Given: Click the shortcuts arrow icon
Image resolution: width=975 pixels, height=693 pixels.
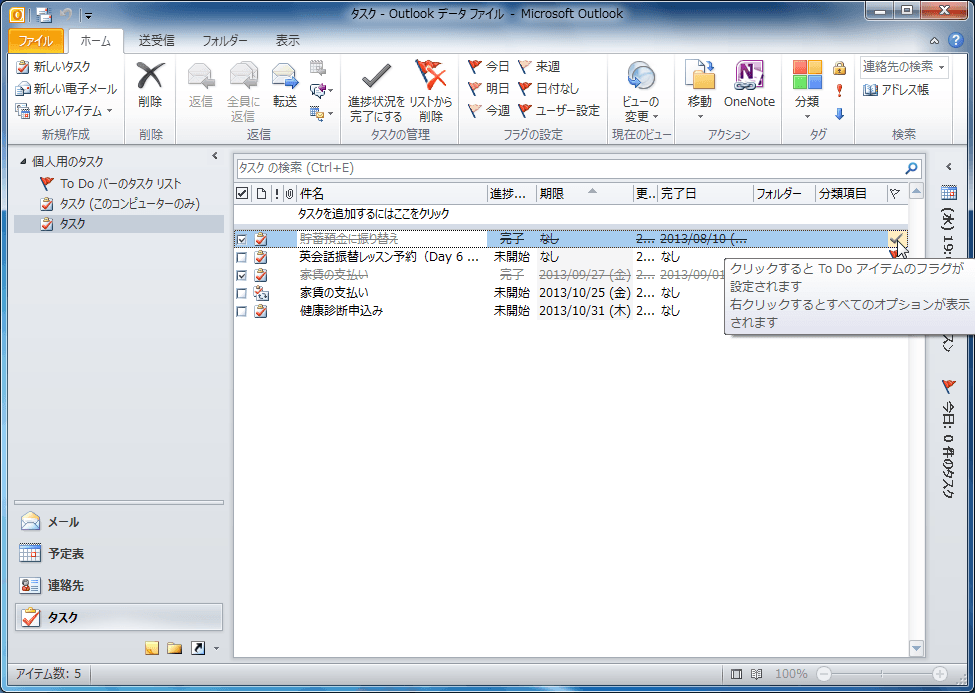Looking at the screenshot, I should click(198, 649).
